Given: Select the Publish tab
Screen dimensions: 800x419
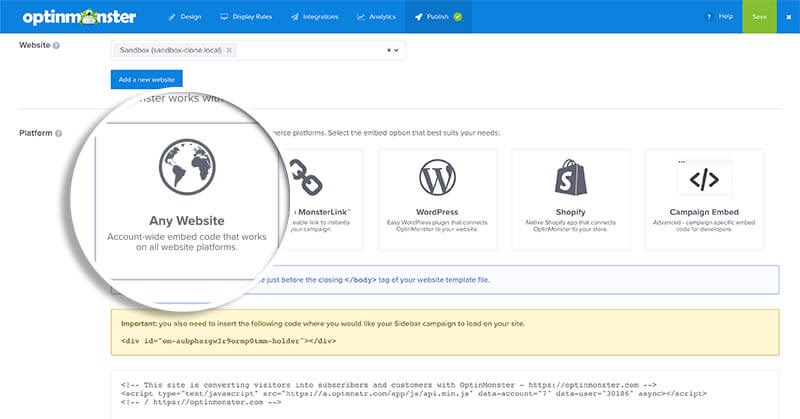Looking at the screenshot, I should click(x=438, y=17).
